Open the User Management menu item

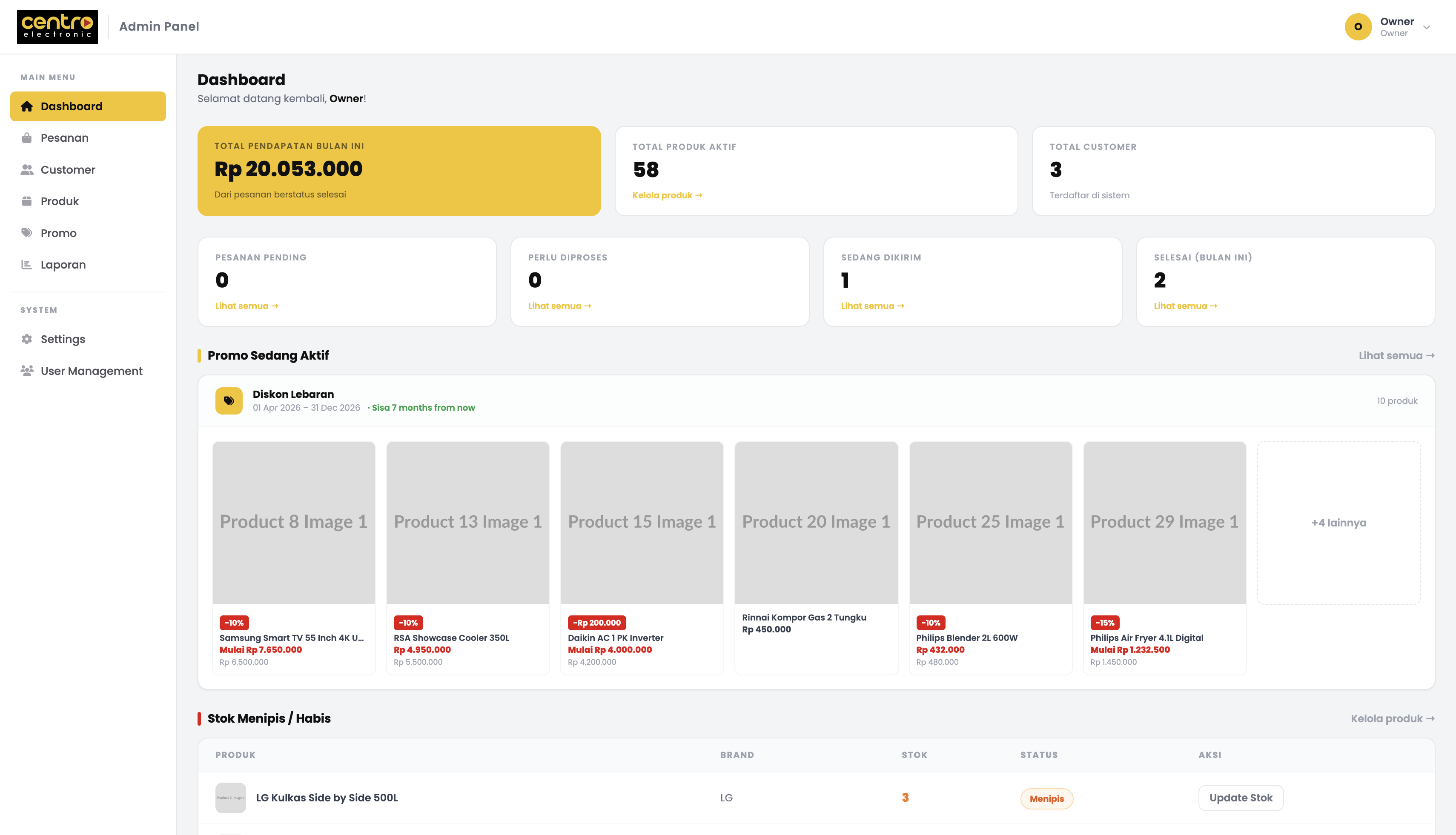pos(88,371)
